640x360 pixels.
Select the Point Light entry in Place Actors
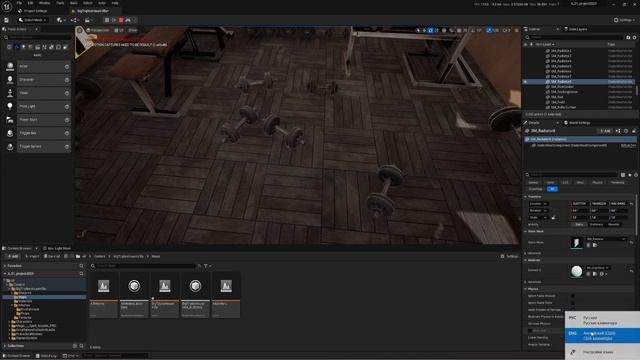pos(37,106)
